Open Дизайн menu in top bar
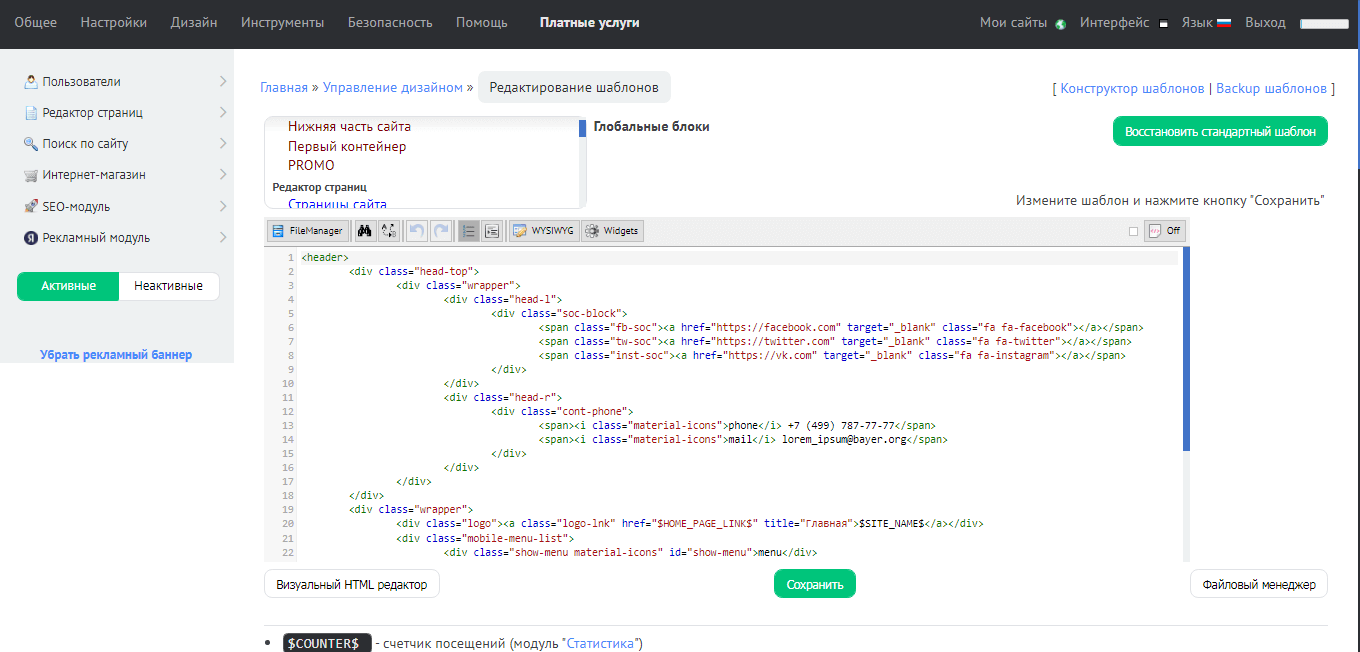 193,22
